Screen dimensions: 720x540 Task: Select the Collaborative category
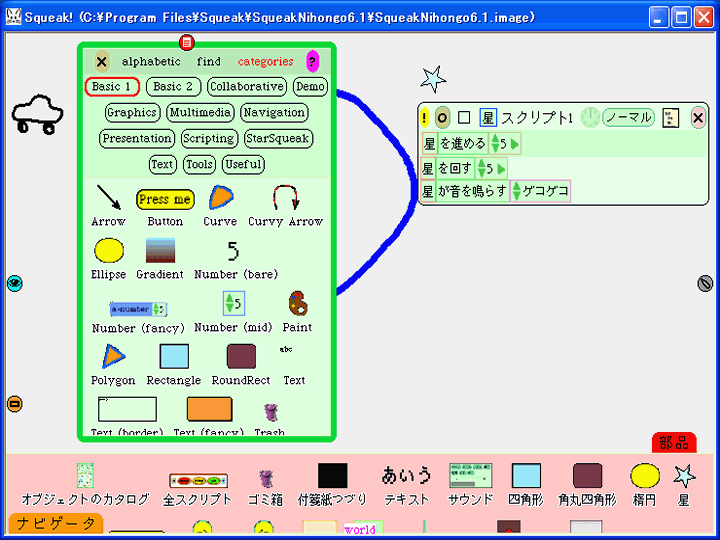click(247, 86)
